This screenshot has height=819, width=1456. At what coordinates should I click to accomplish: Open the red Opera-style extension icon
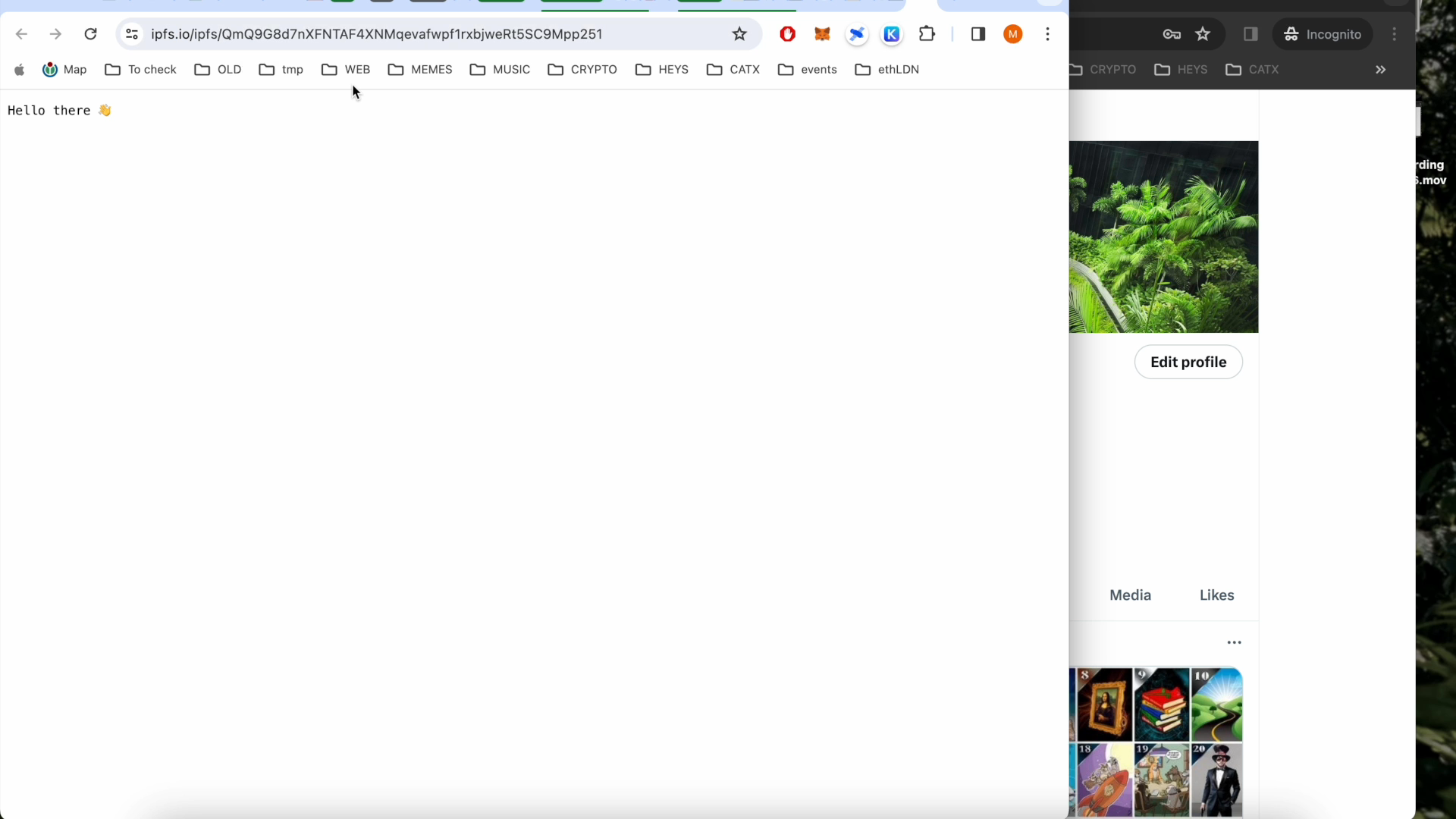coord(788,34)
